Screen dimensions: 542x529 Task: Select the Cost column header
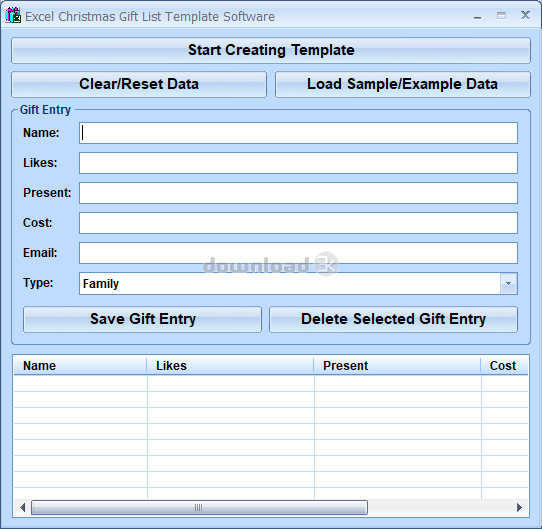504,366
